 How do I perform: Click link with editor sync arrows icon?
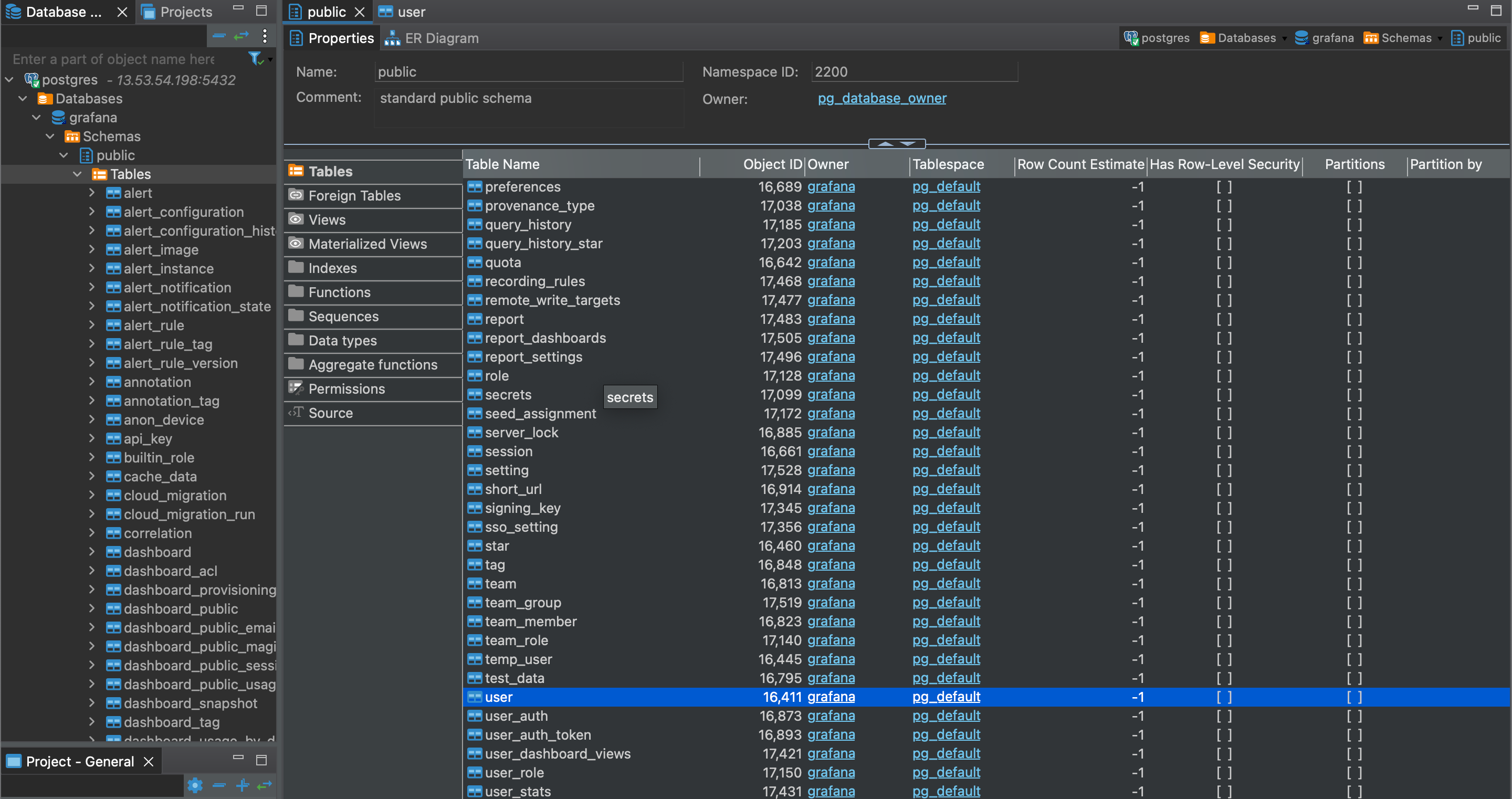click(x=241, y=36)
